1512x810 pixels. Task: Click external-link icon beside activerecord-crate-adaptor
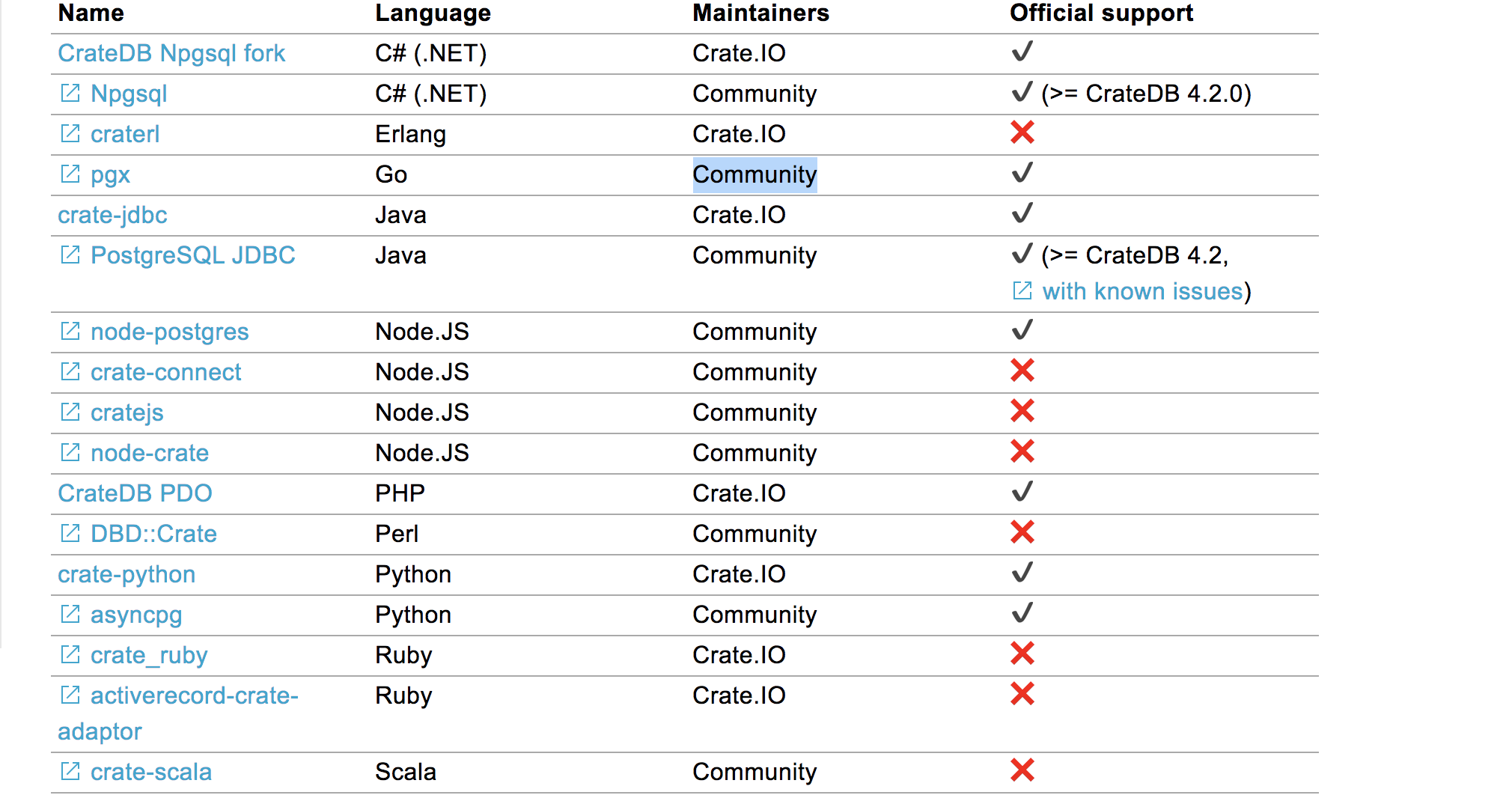pyautogui.click(x=70, y=695)
